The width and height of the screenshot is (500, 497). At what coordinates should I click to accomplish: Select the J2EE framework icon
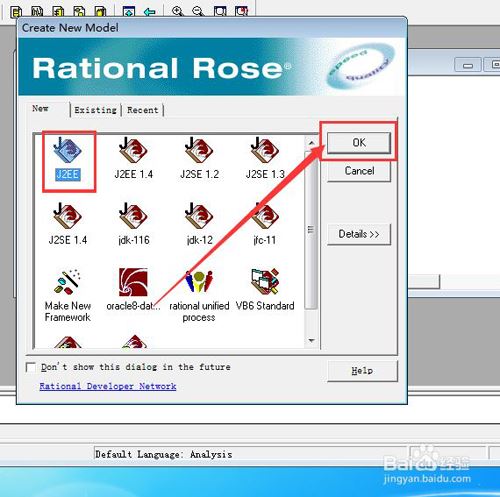68,150
